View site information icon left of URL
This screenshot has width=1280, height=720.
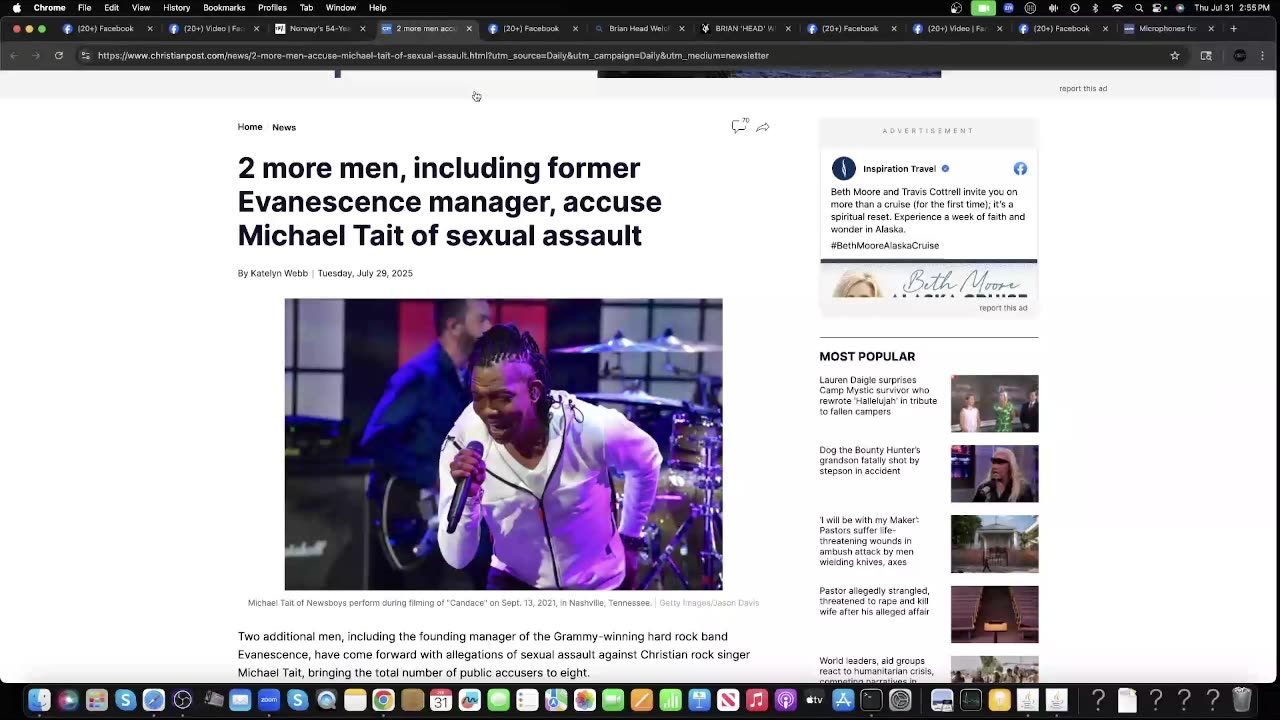[x=85, y=56]
